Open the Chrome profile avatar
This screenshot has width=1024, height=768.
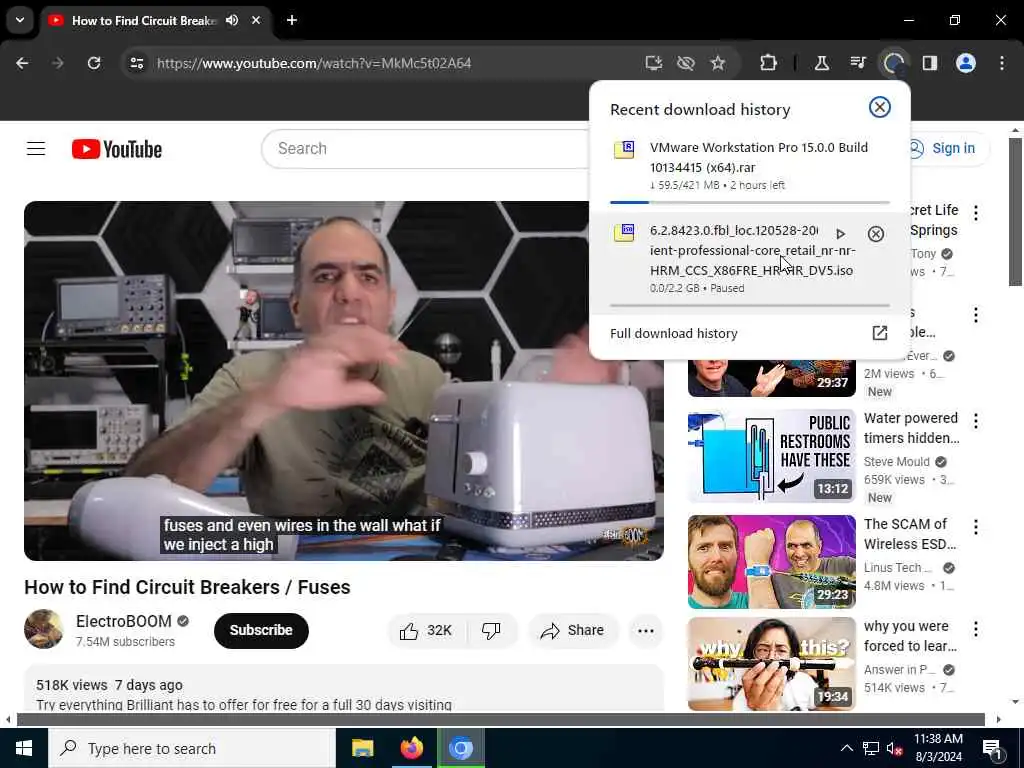pyautogui.click(x=966, y=63)
